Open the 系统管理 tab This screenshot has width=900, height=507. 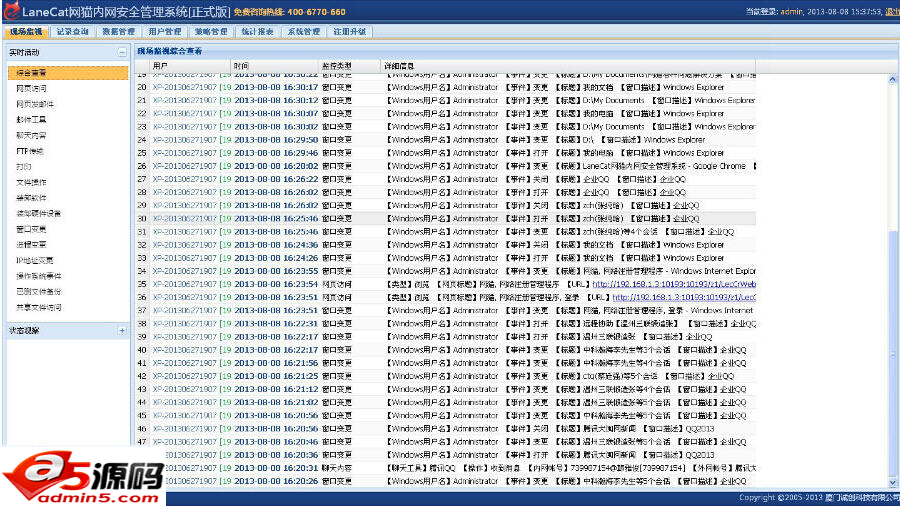(x=303, y=32)
